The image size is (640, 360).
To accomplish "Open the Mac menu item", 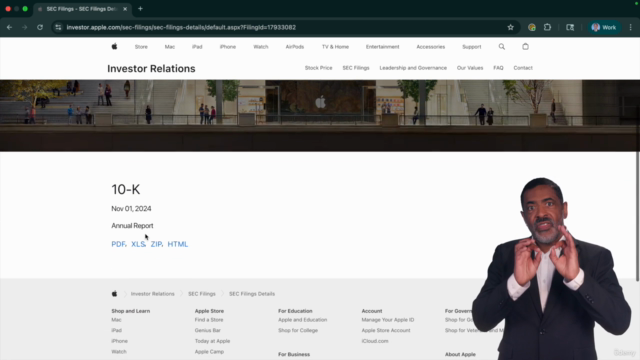I will (x=170, y=47).
